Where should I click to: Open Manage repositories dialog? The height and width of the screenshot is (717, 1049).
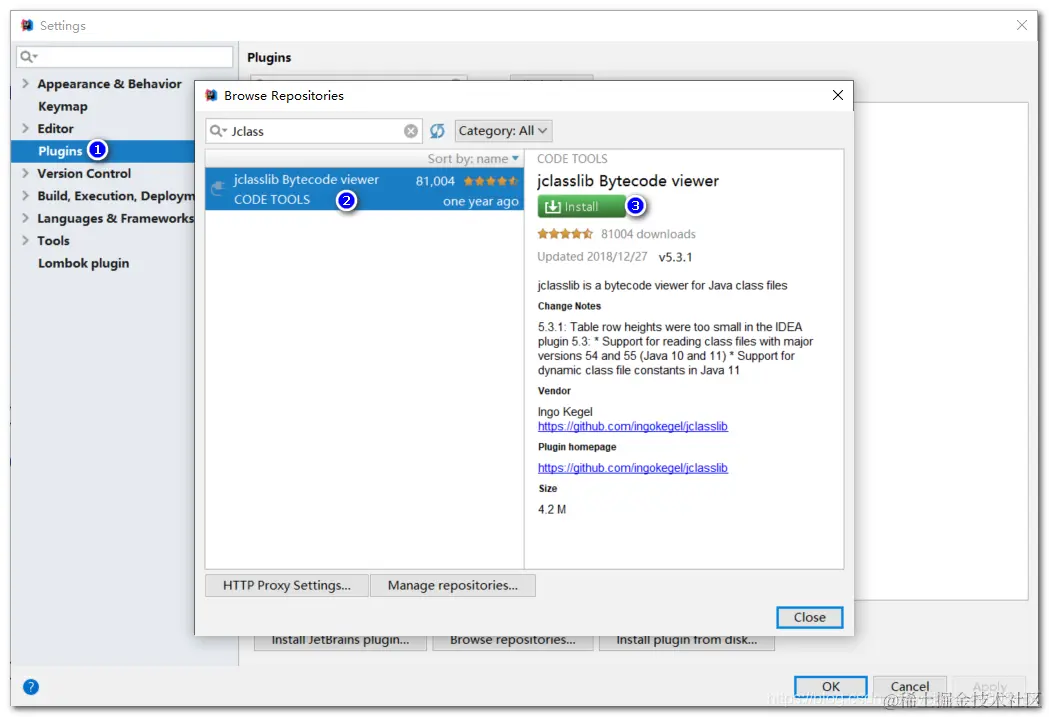tap(453, 585)
